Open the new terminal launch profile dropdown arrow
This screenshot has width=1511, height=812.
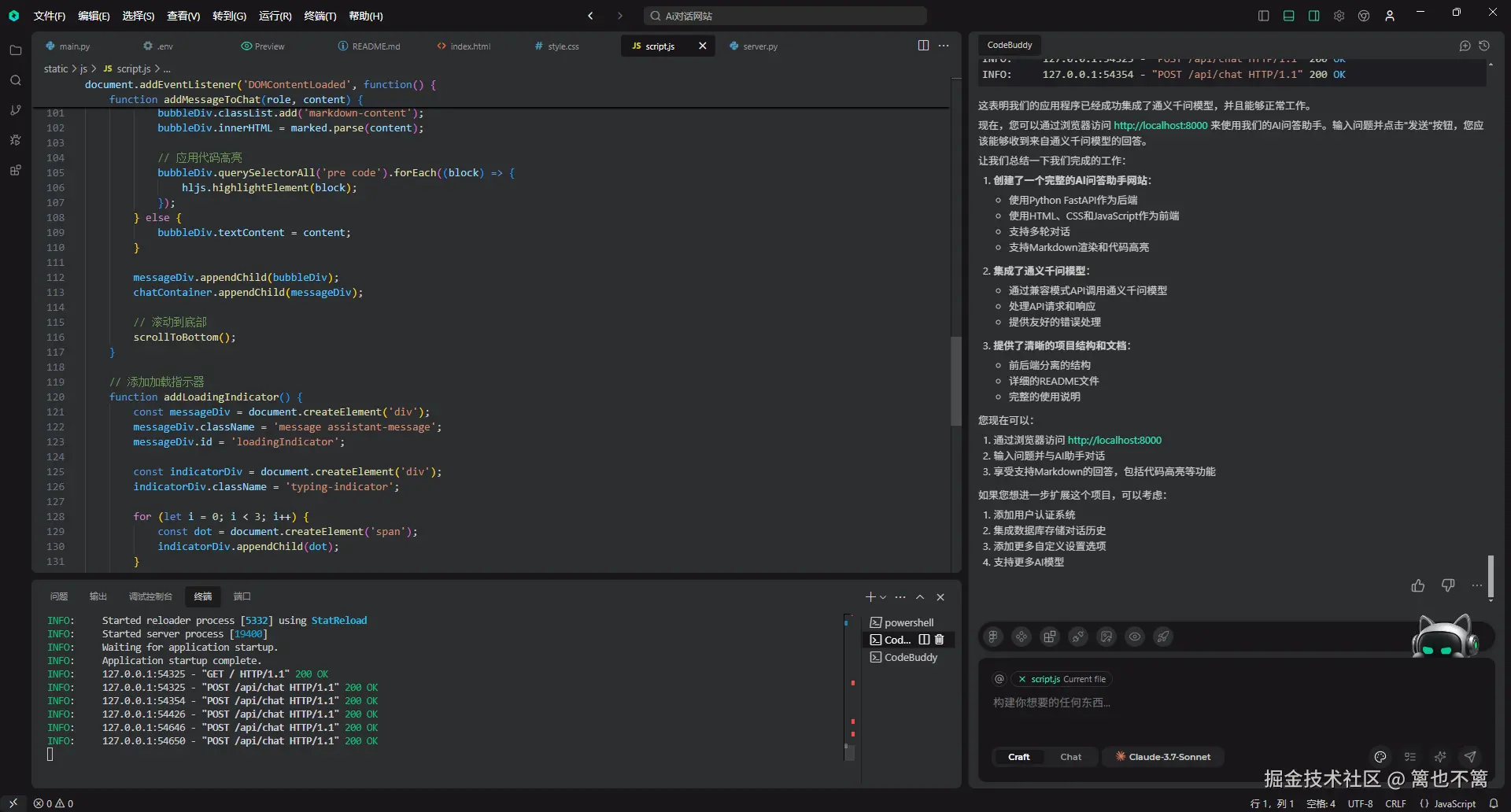[x=883, y=597]
